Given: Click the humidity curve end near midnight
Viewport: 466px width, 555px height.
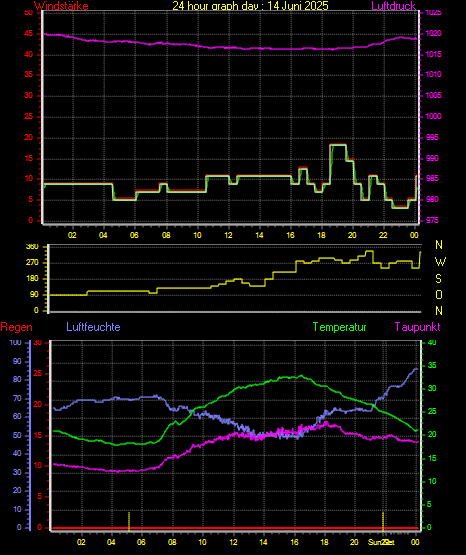Looking at the screenshot, I should click(416, 369).
